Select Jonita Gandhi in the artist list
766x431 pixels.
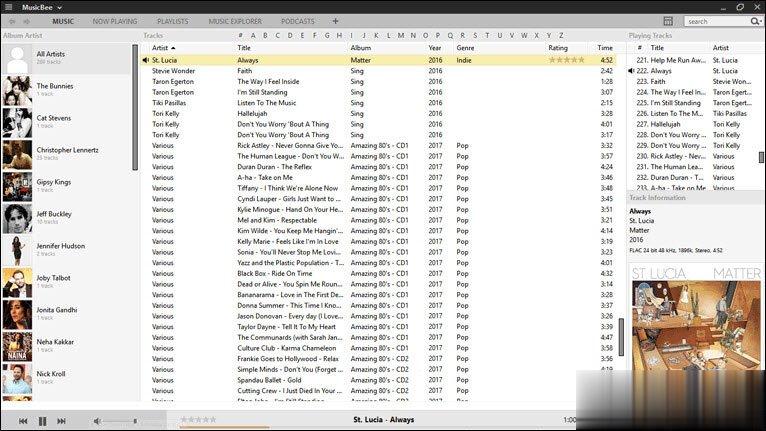click(x=66, y=314)
